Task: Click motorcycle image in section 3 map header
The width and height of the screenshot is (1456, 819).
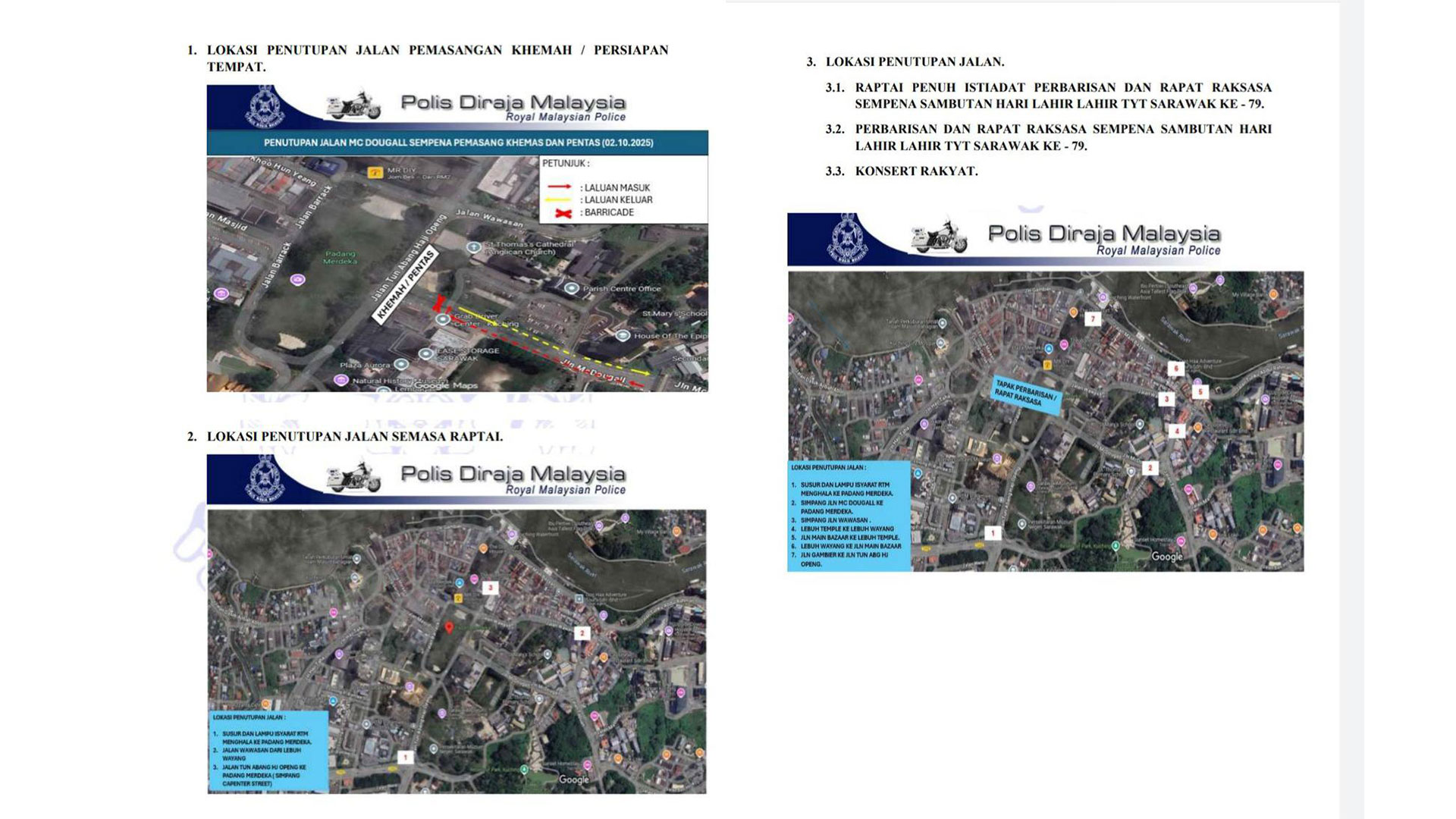Action: click(x=940, y=237)
